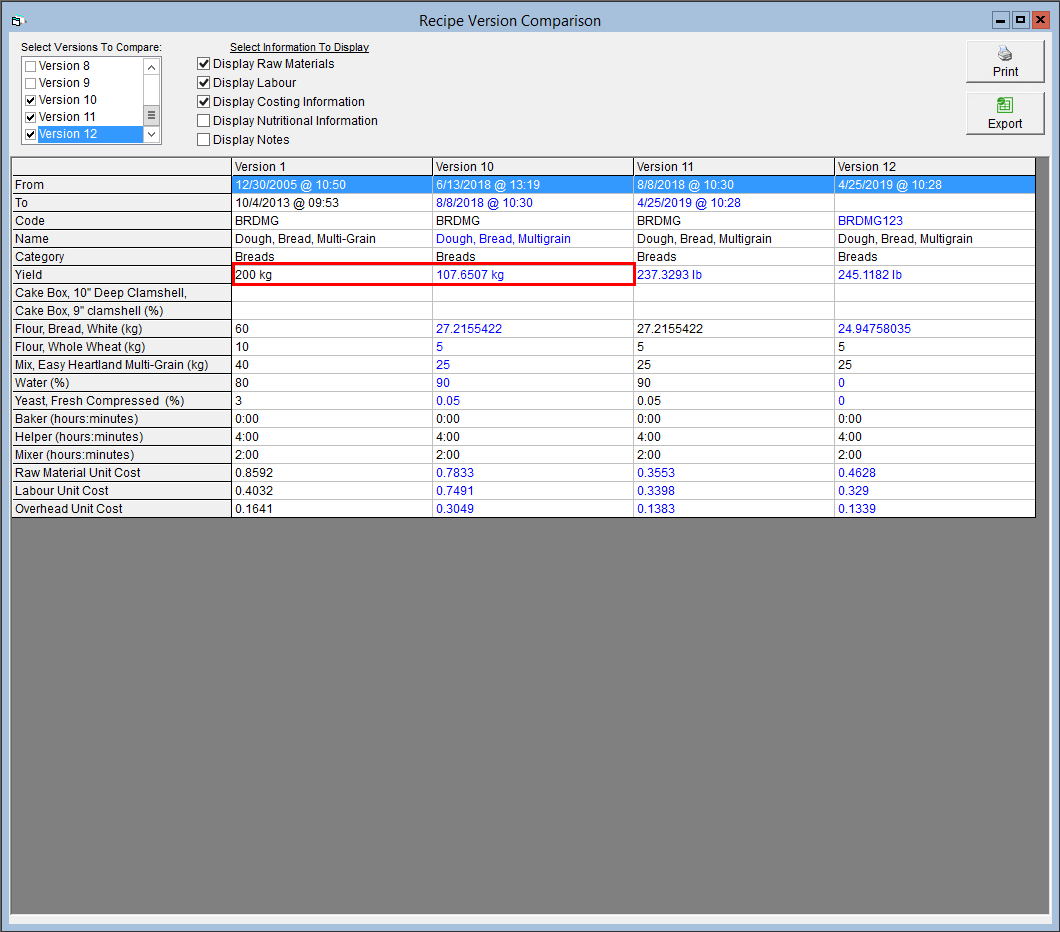
Task: Select the From row label
Action: 122,185
